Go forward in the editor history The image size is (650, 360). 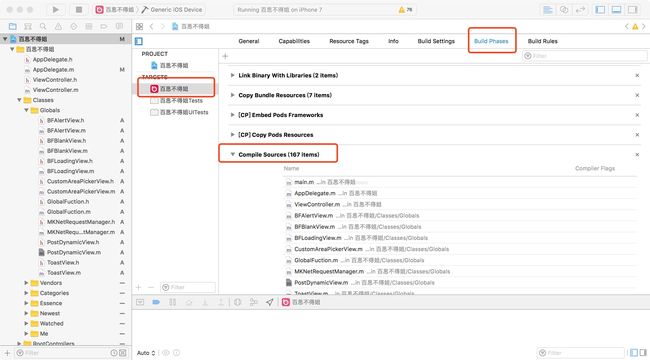(163, 27)
